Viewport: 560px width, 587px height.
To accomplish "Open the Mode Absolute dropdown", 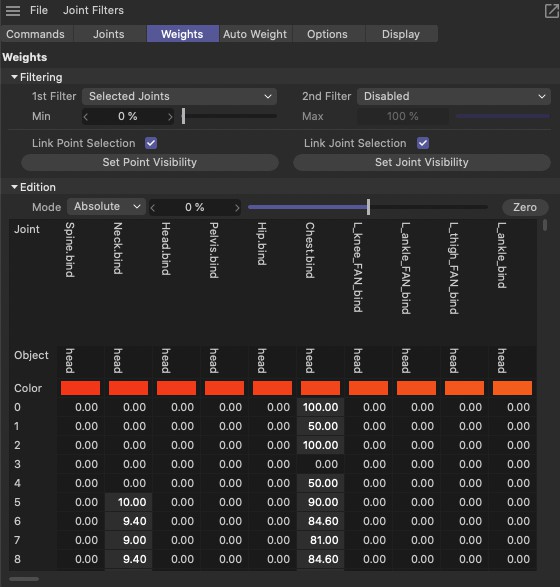I will [x=106, y=207].
